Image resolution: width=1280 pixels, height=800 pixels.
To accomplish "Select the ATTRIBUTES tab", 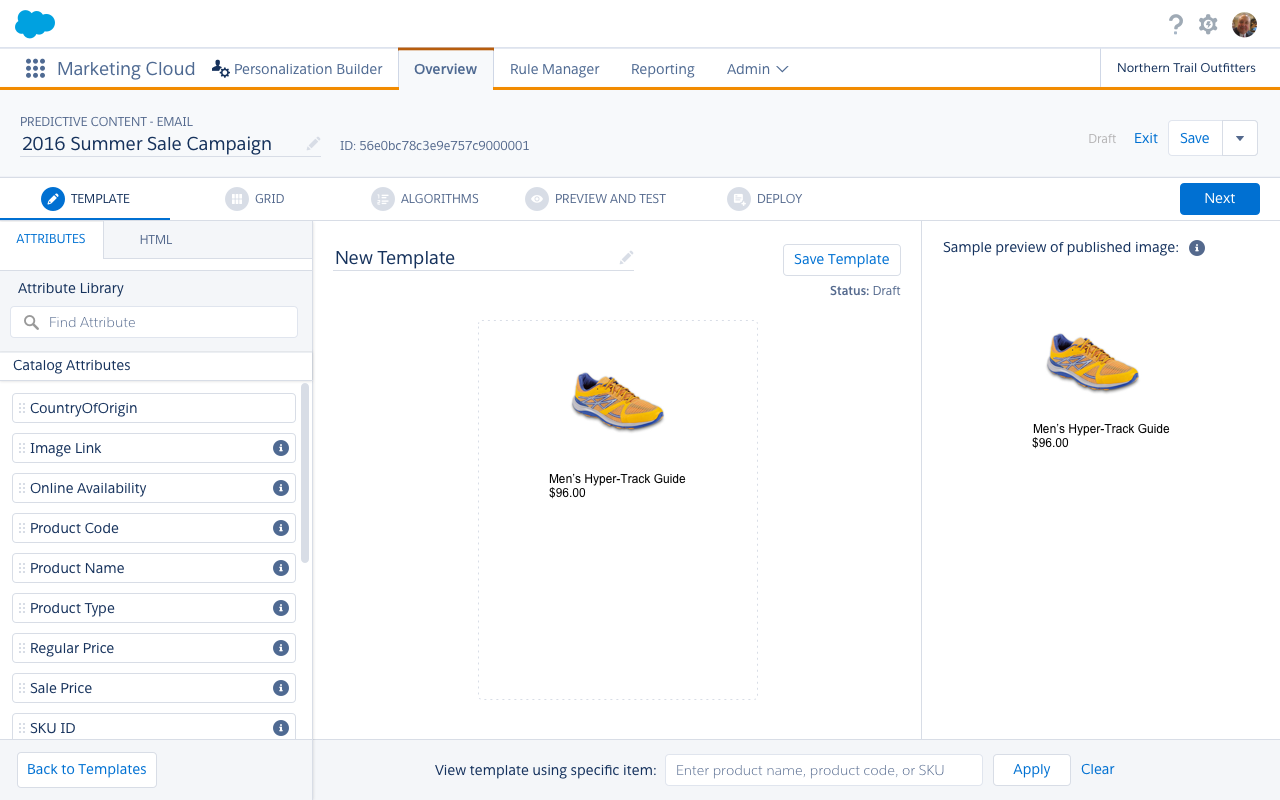I will tap(51, 239).
